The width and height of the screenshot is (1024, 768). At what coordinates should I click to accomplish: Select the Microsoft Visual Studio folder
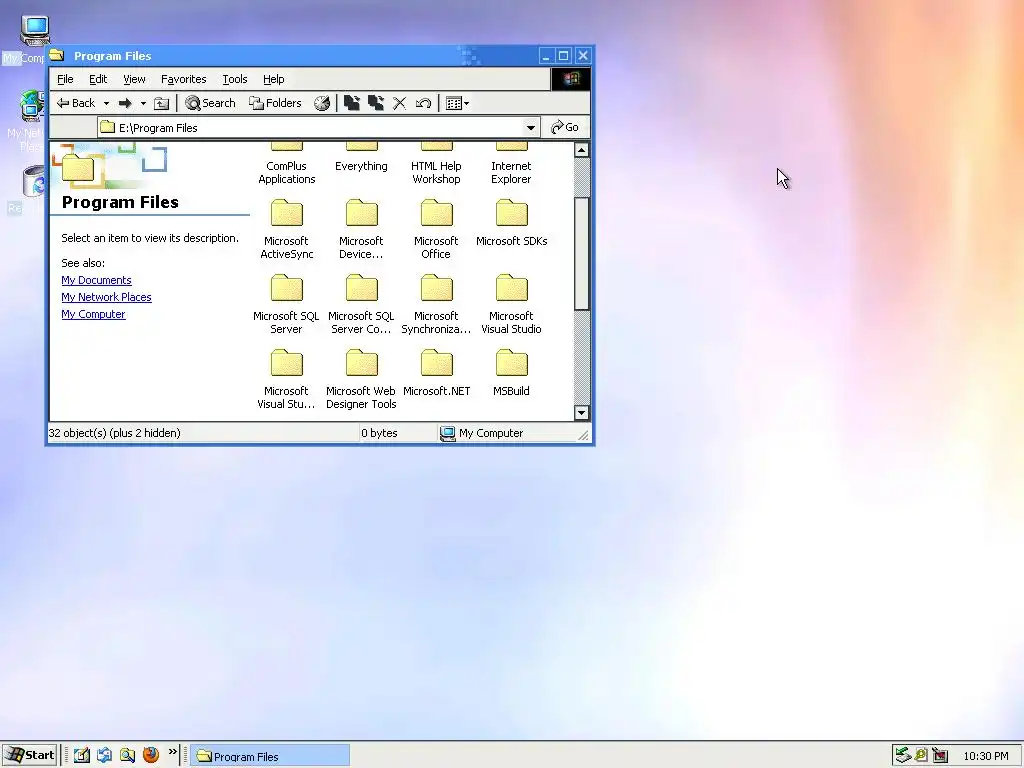(511, 304)
